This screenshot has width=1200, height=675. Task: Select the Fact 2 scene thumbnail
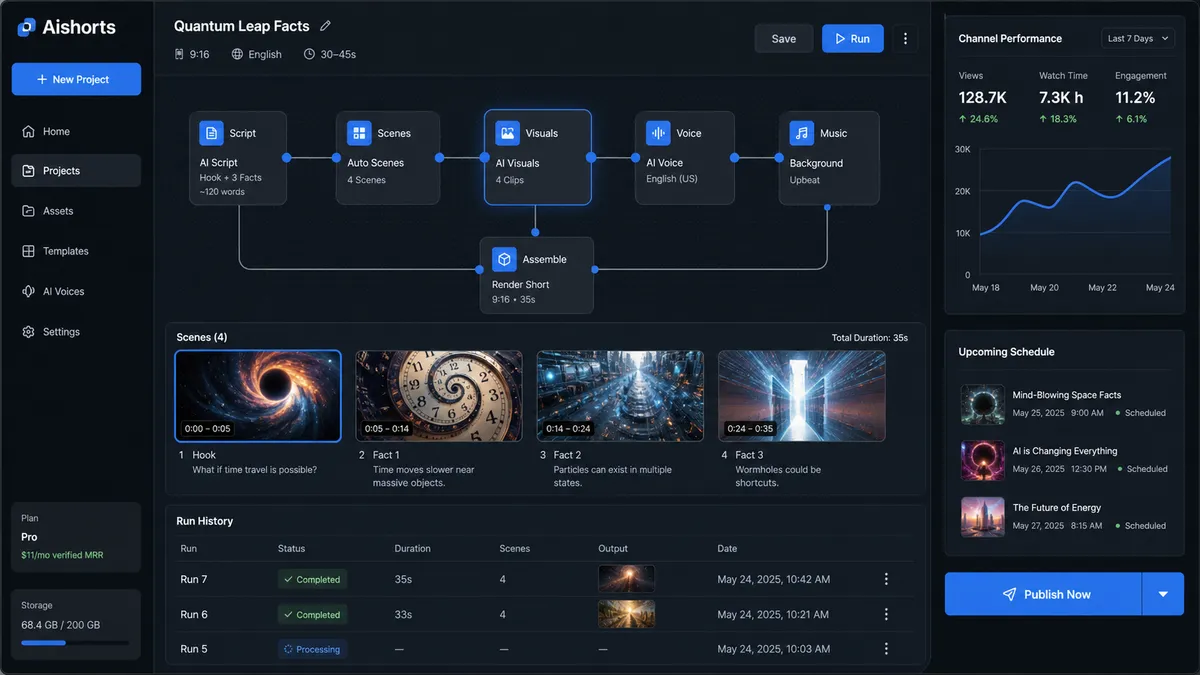click(x=620, y=396)
